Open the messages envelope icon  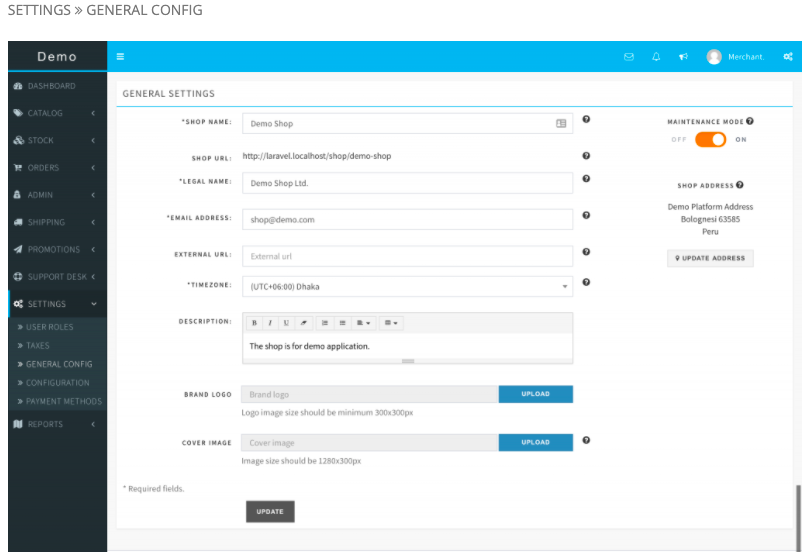point(629,57)
